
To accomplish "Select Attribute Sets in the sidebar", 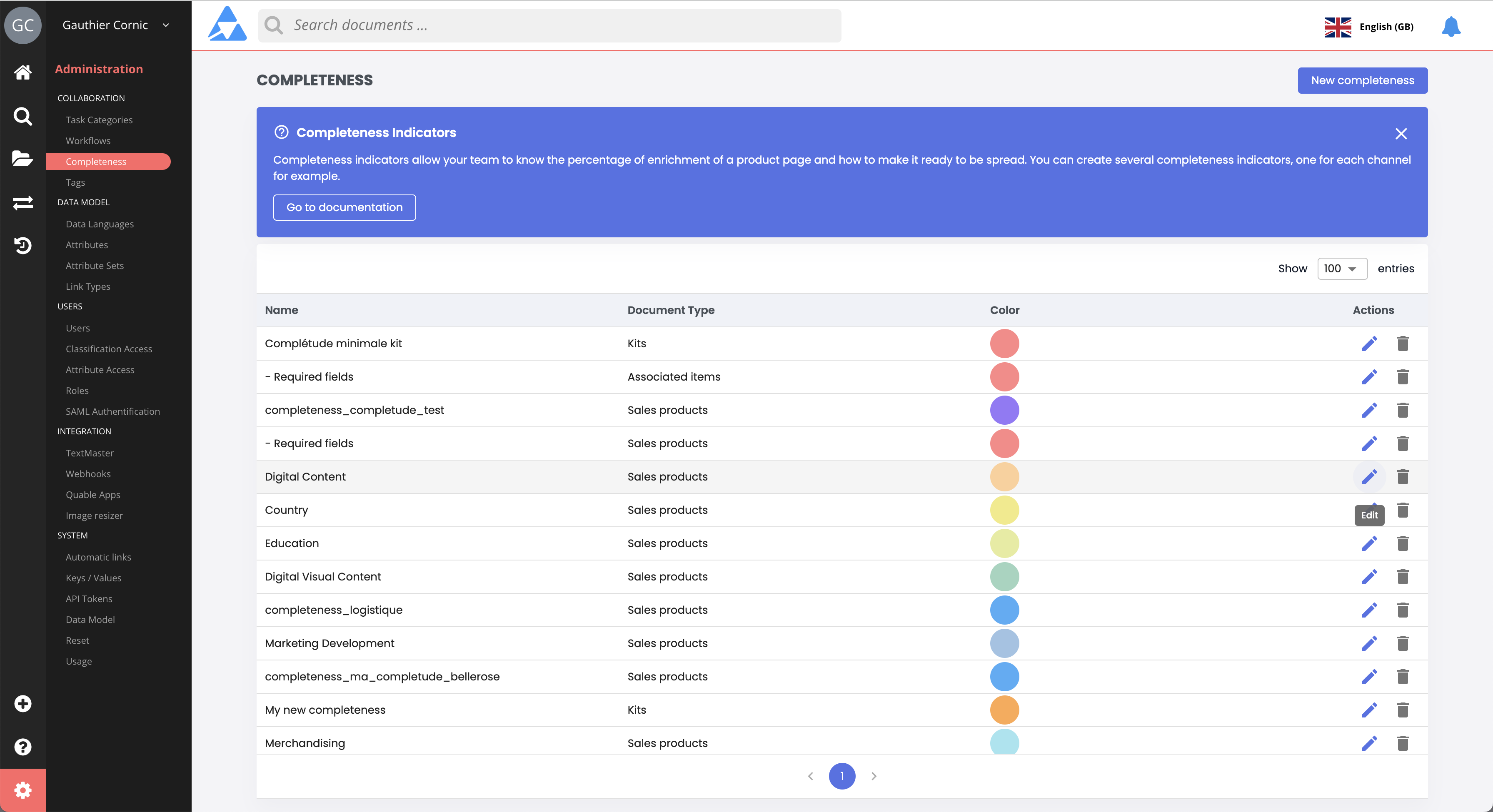I will coord(95,266).
